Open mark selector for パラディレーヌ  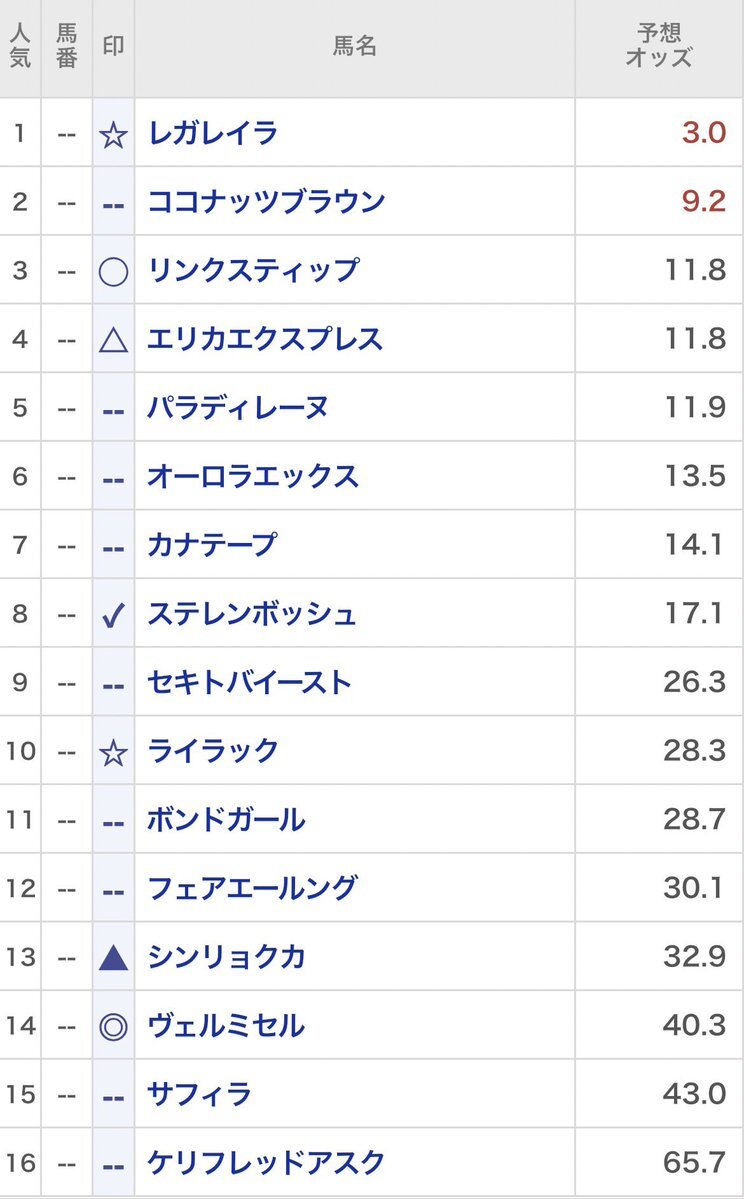point(114,409)
